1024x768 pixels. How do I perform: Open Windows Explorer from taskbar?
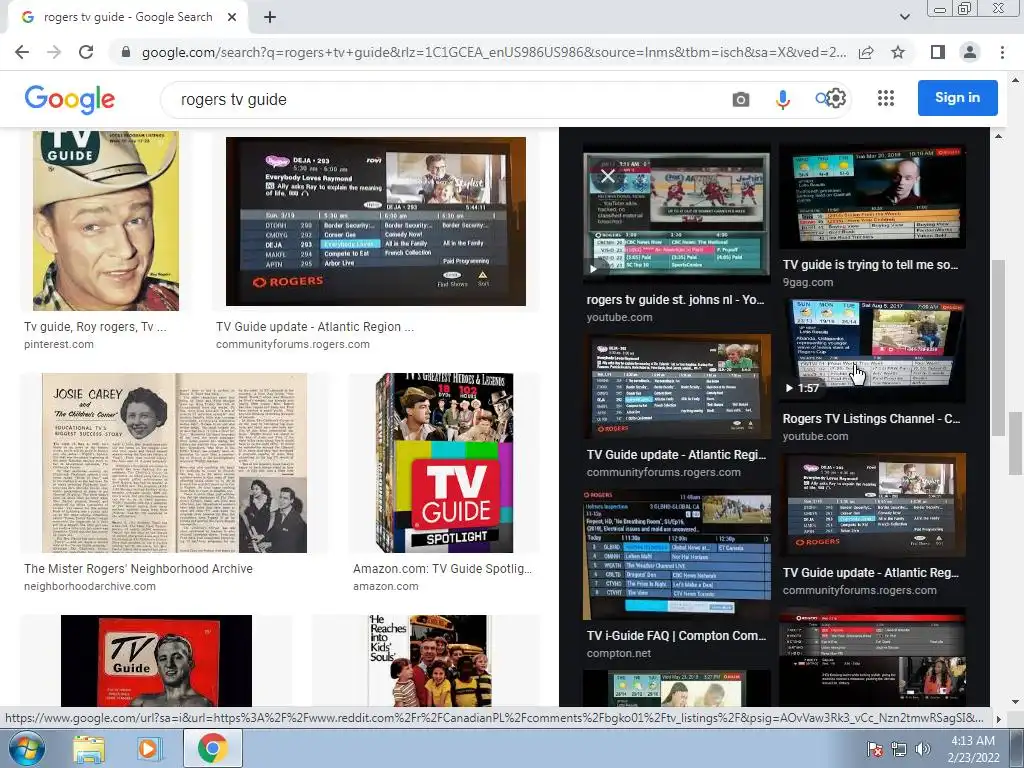coord(88,749)
